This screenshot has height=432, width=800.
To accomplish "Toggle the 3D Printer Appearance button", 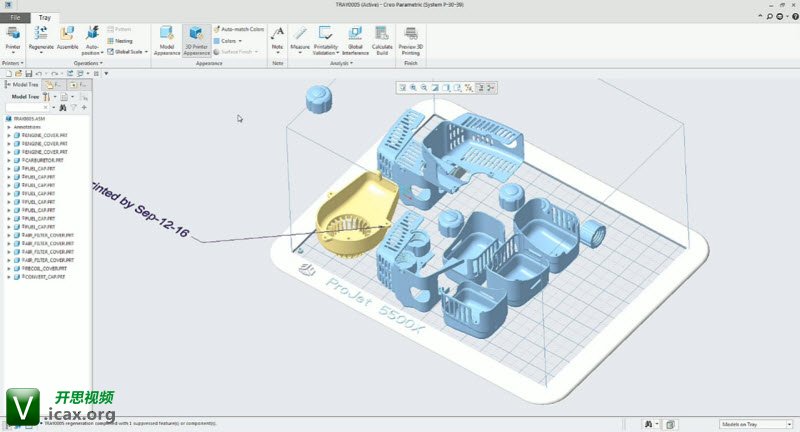I will click(196, 38).
